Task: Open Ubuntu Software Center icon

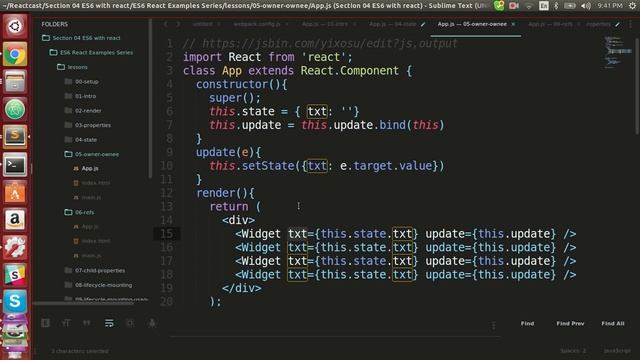Action: pyautogui.click(x=15, y=192)
